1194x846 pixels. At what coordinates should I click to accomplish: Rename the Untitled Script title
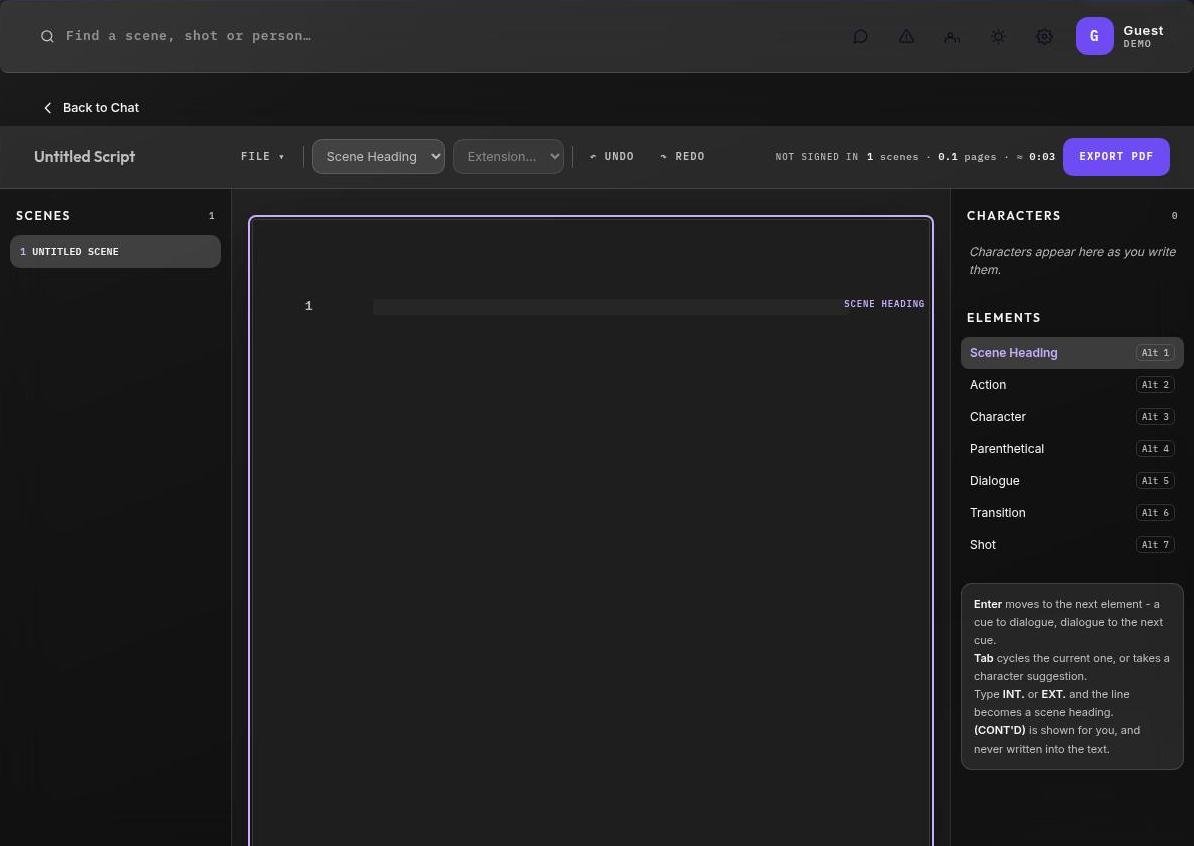[85, 157]
